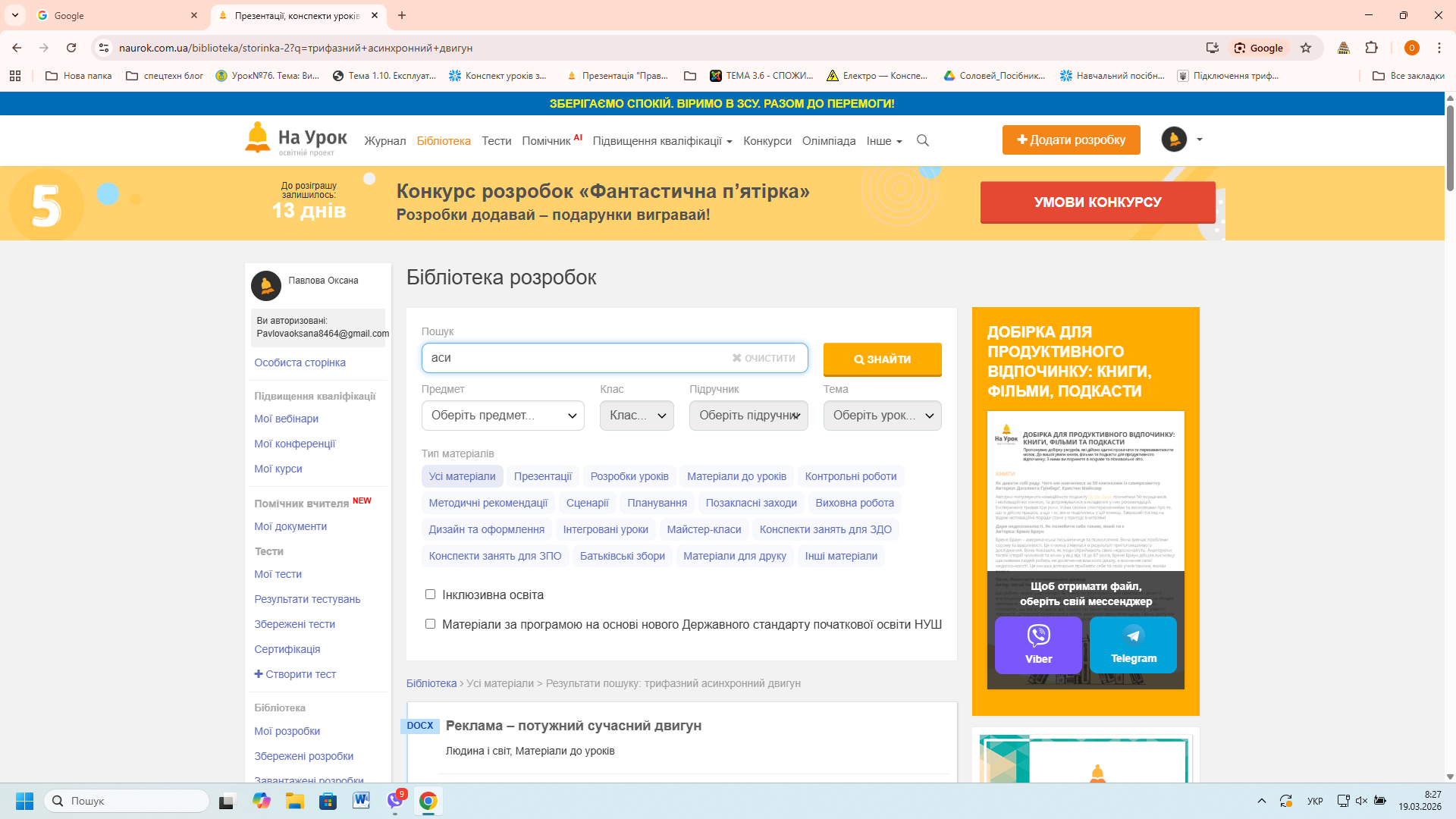Open Chrome extensions puzzle icon
1456x819 pixels.
(1371, 48)
